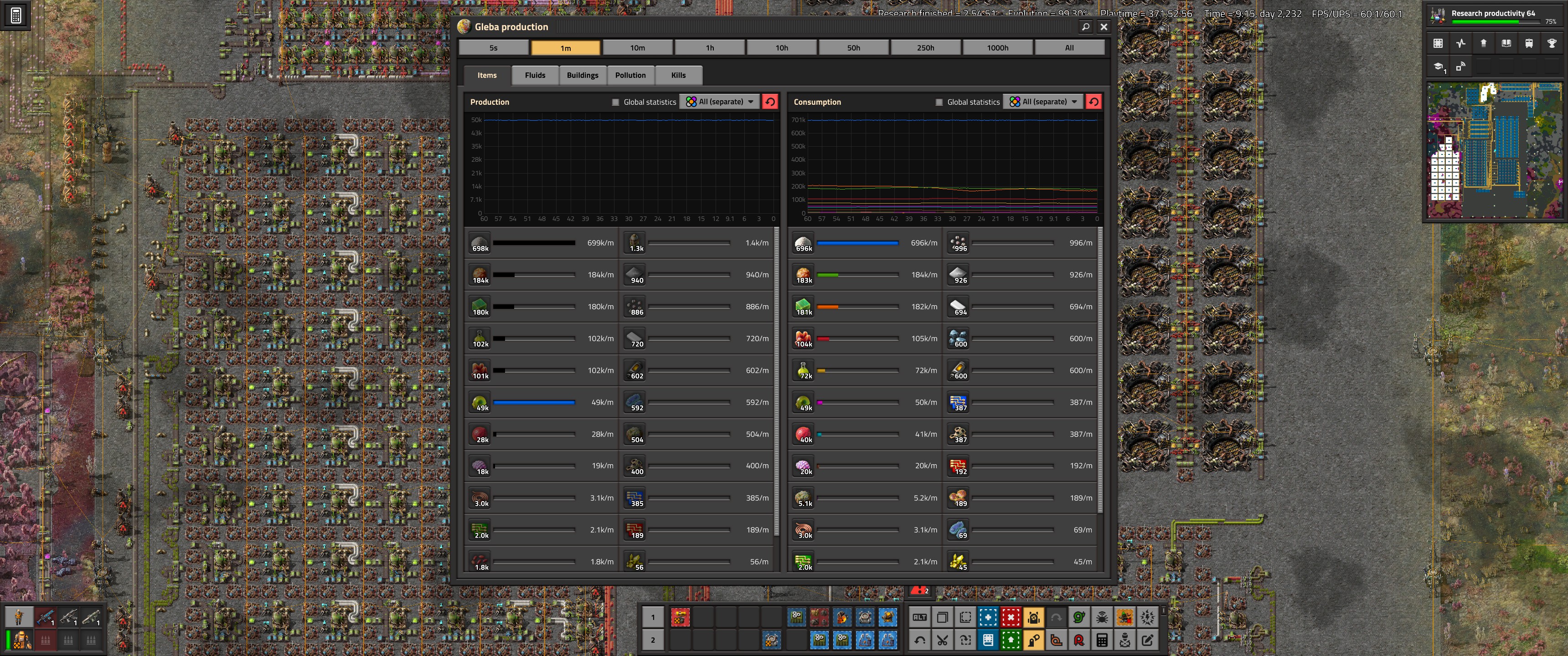
Task: Switch to the Fluids tab
Action: coord(535,75)
